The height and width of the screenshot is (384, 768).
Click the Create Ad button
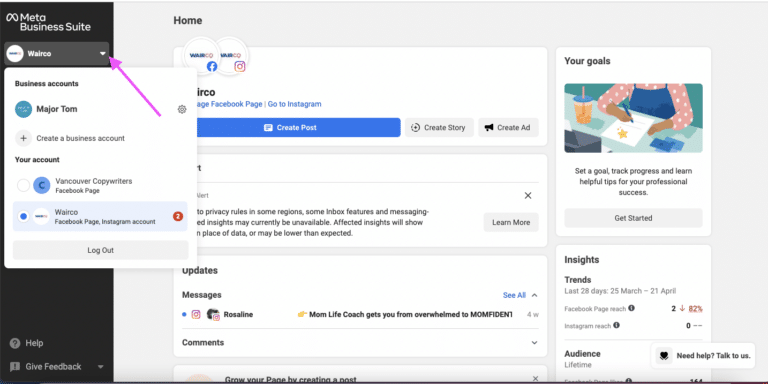[x=508, y=127]
